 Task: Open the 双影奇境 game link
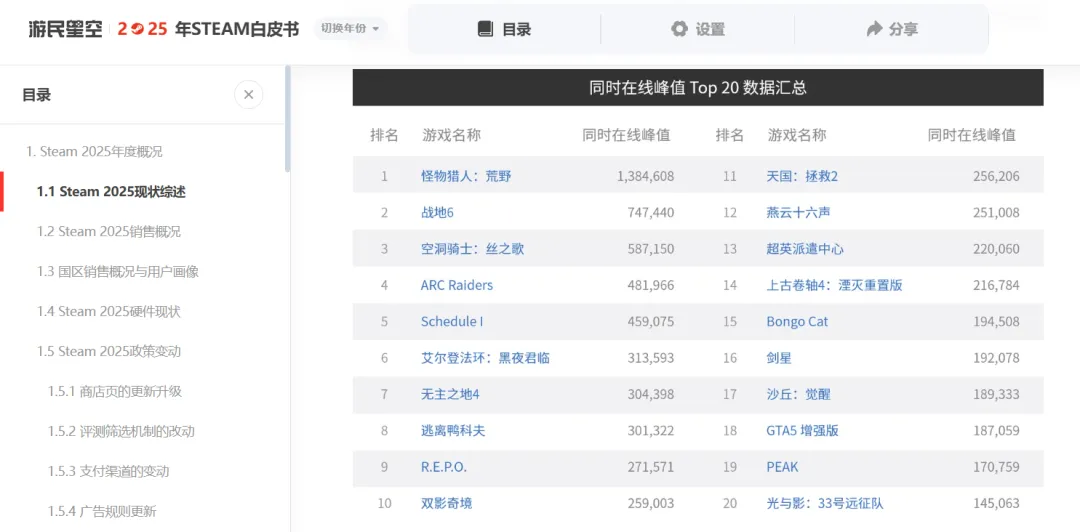tap(446, 504)
